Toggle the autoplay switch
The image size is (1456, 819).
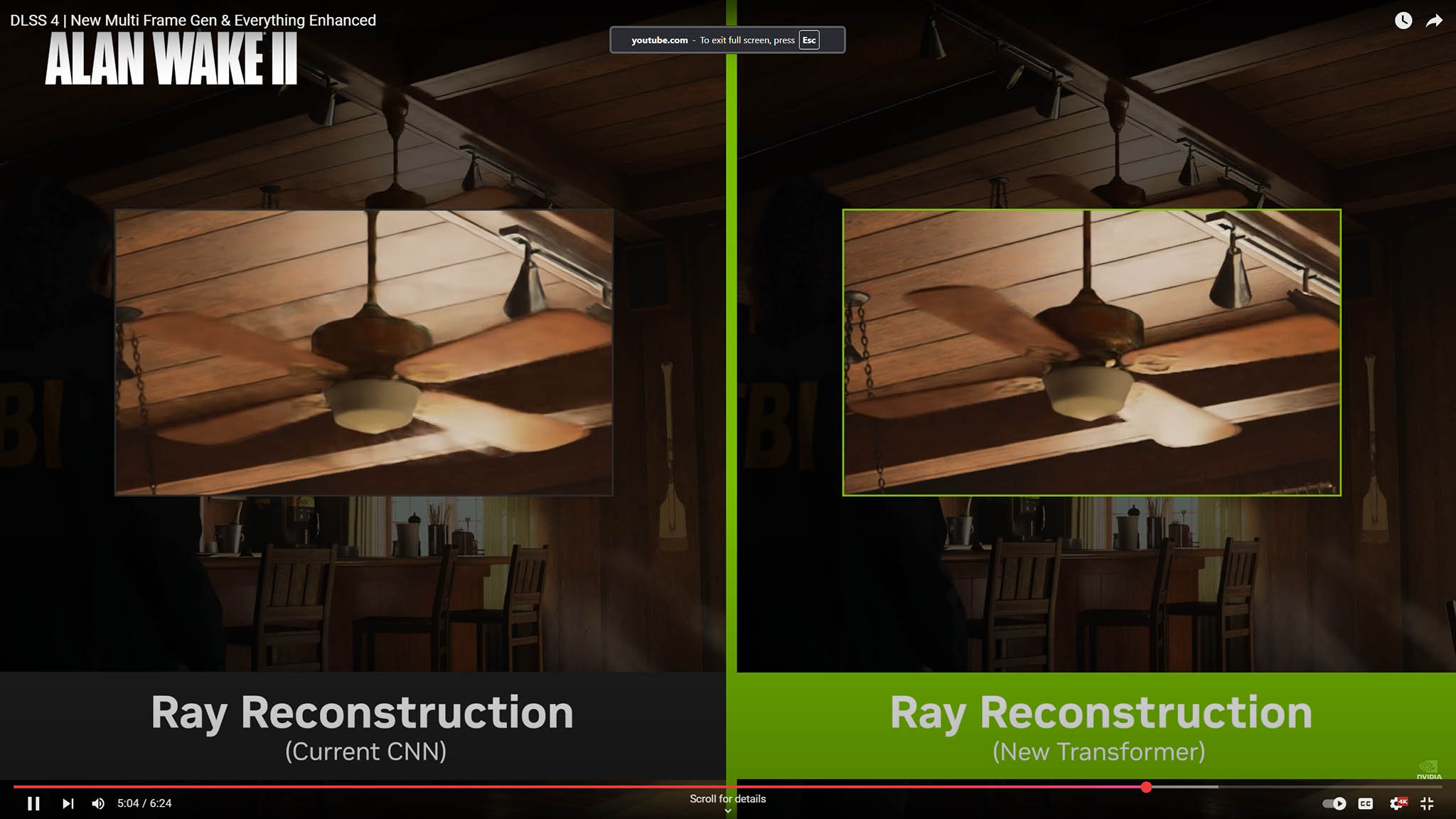click(x=1334, y=803)
